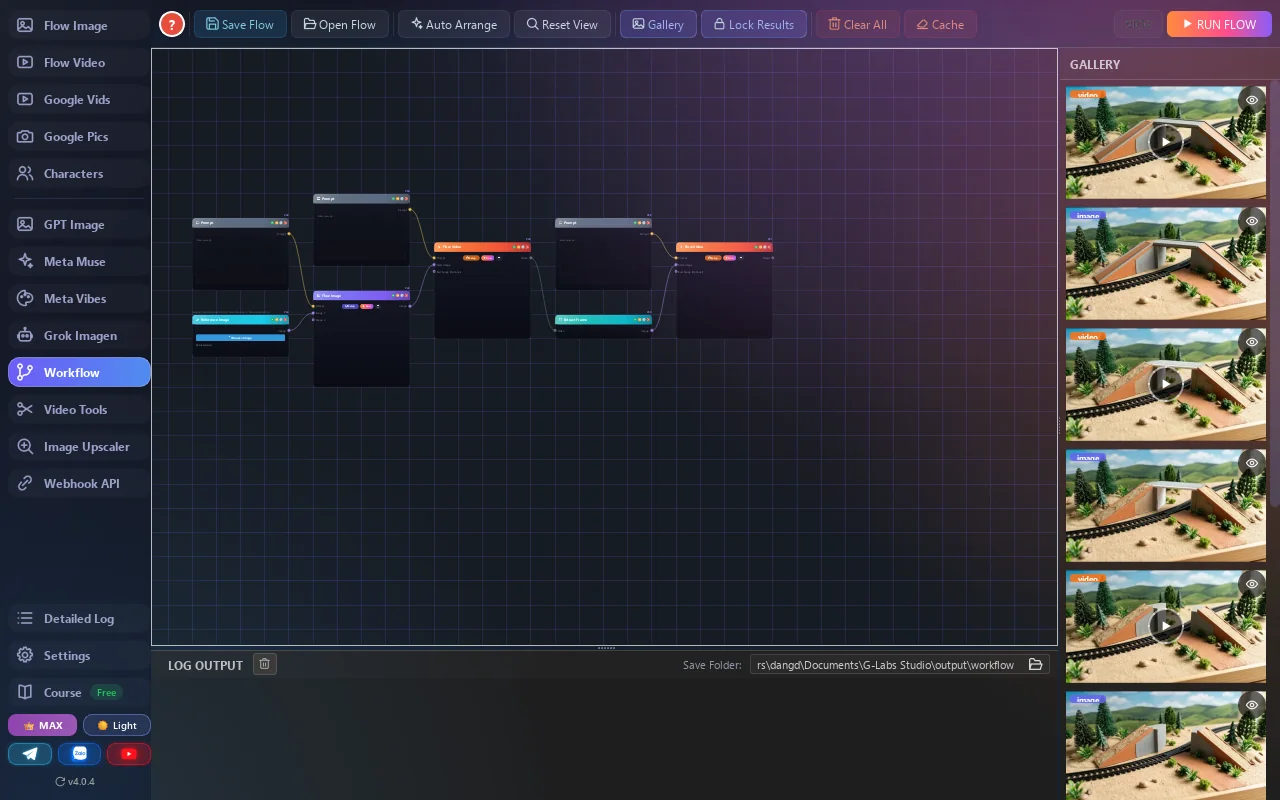Click the MAX plan badge
Viewport: 1280px width, 800px height.
(x=42, y=725)
